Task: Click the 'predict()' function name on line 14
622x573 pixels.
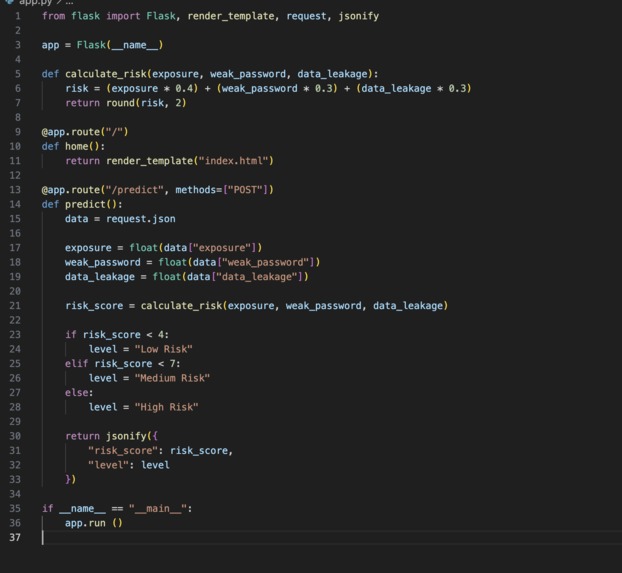Action: click(91, 204)
